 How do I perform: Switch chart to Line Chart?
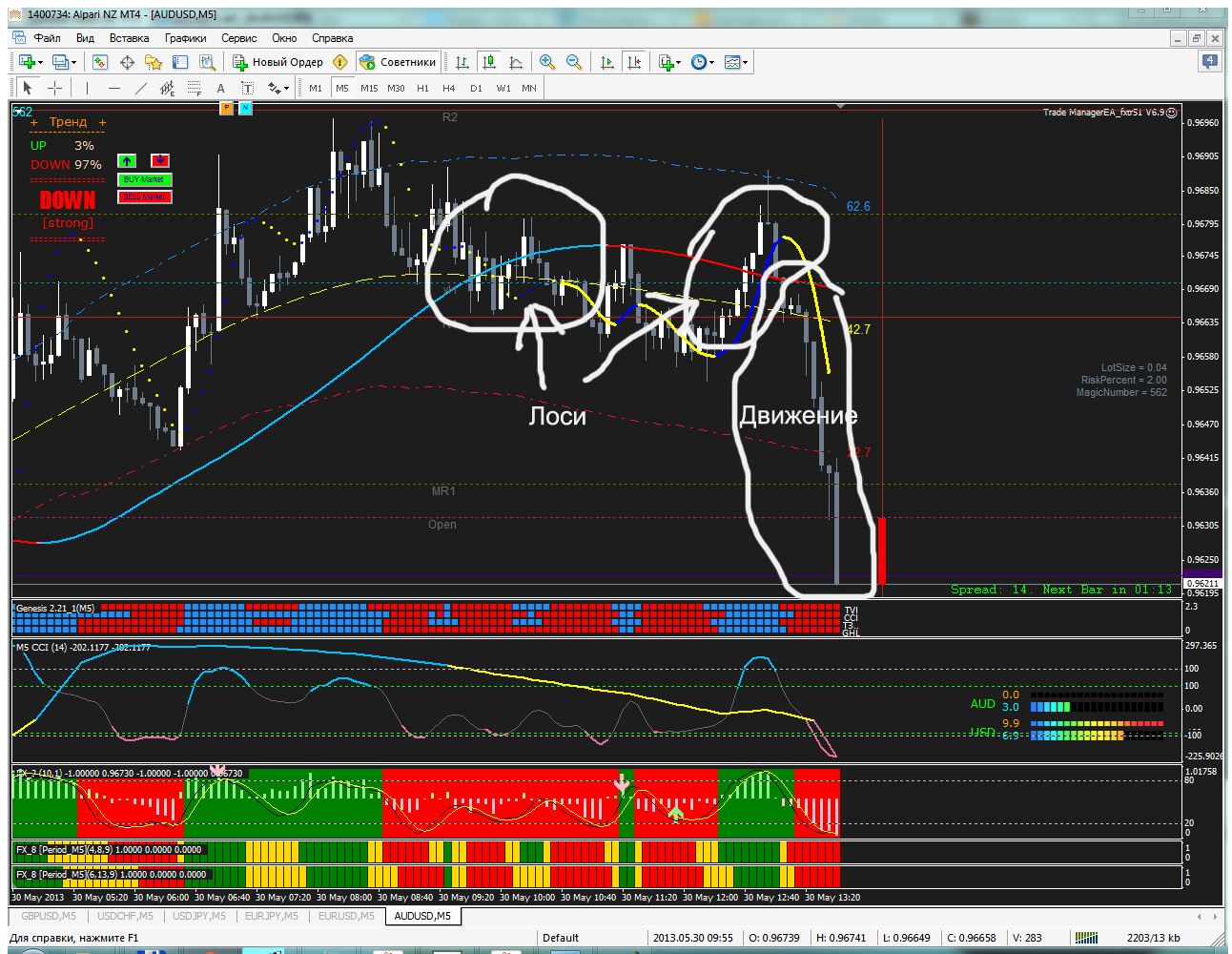516,62
